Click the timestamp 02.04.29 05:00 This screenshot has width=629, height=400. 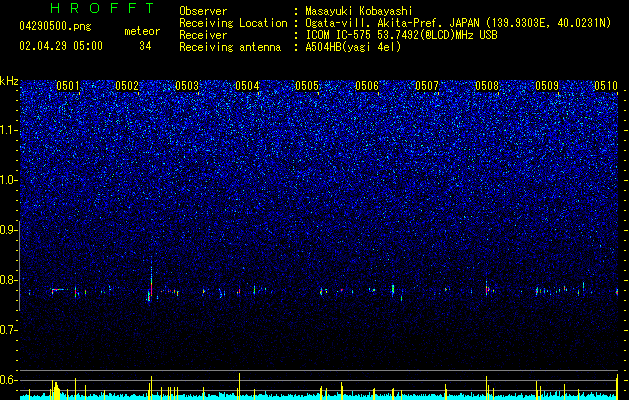[x=61, y=46]
